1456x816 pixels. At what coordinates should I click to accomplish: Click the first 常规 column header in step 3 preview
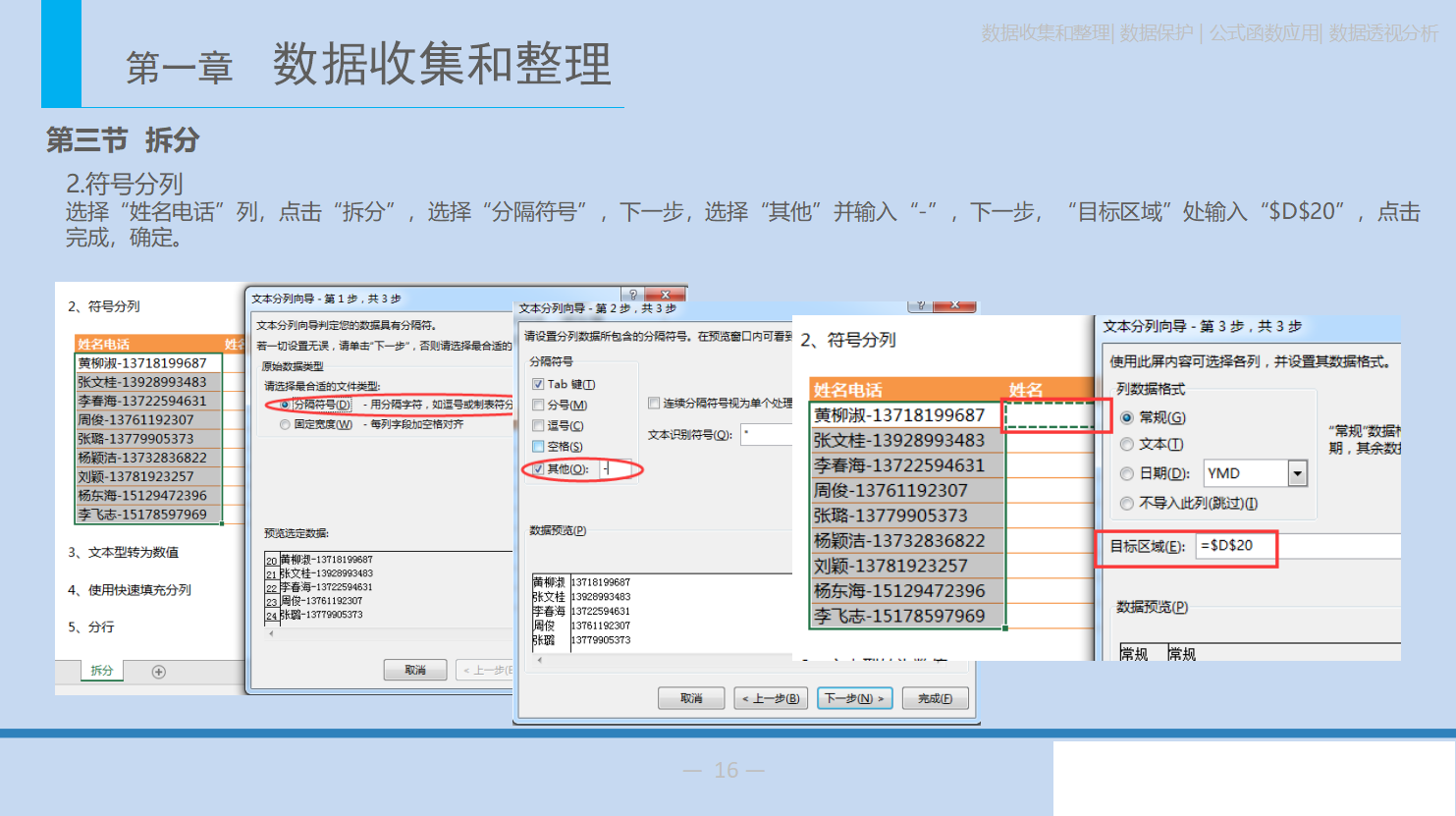1134,654
